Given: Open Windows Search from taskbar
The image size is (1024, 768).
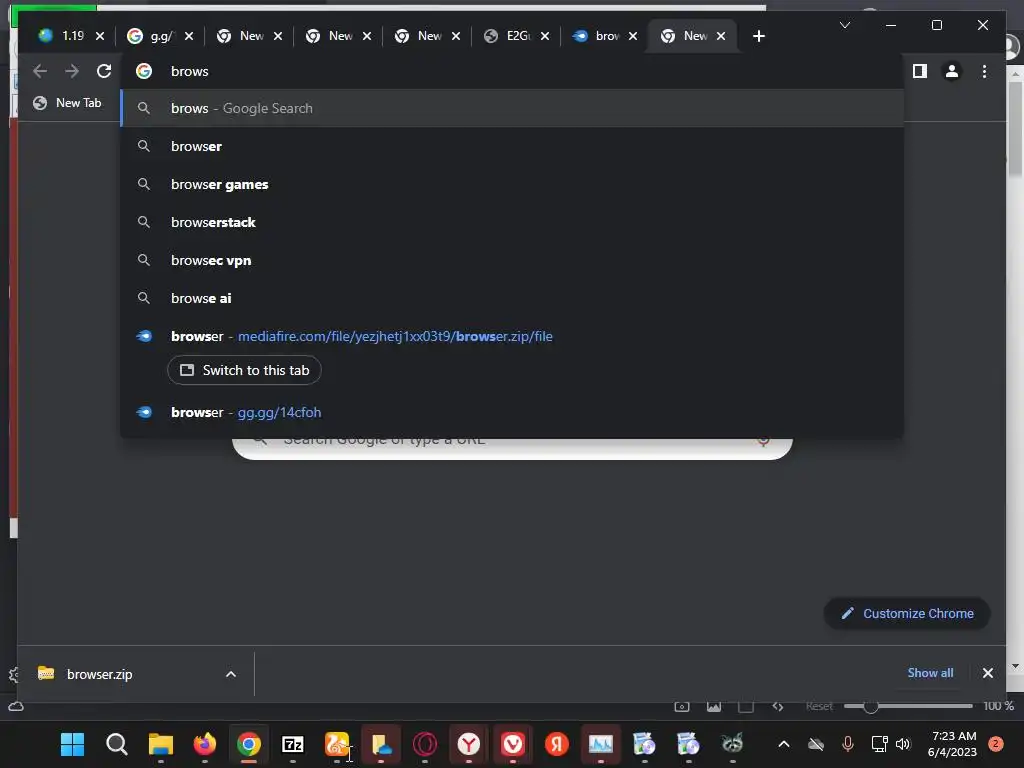Looking at the screenshot, I should coord(116,744).
